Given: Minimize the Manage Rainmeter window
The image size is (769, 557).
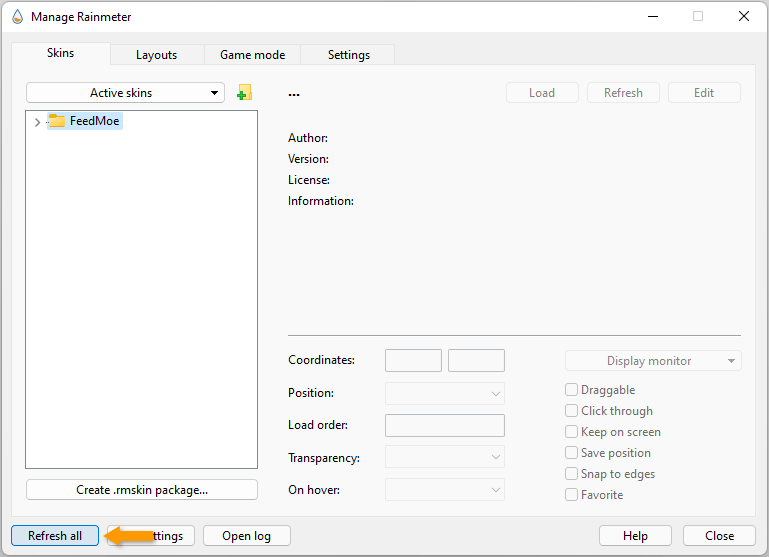Looking at the screenshot, I should coord(653,16).
